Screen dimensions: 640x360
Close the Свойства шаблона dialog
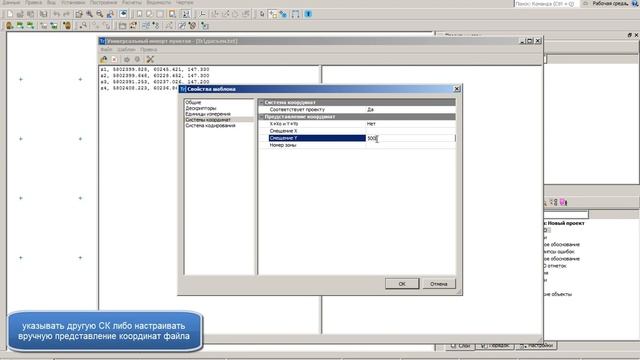click(x=457, y=89)
